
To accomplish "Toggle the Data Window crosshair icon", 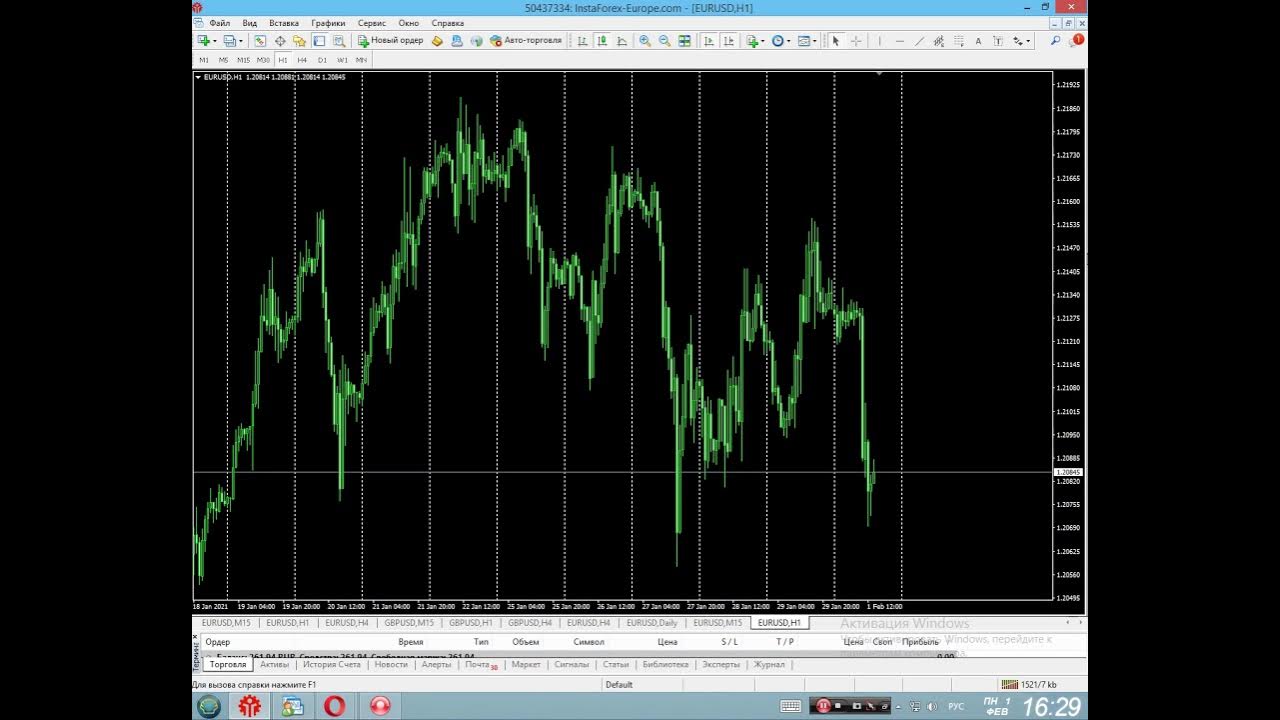I will (280, 41).
